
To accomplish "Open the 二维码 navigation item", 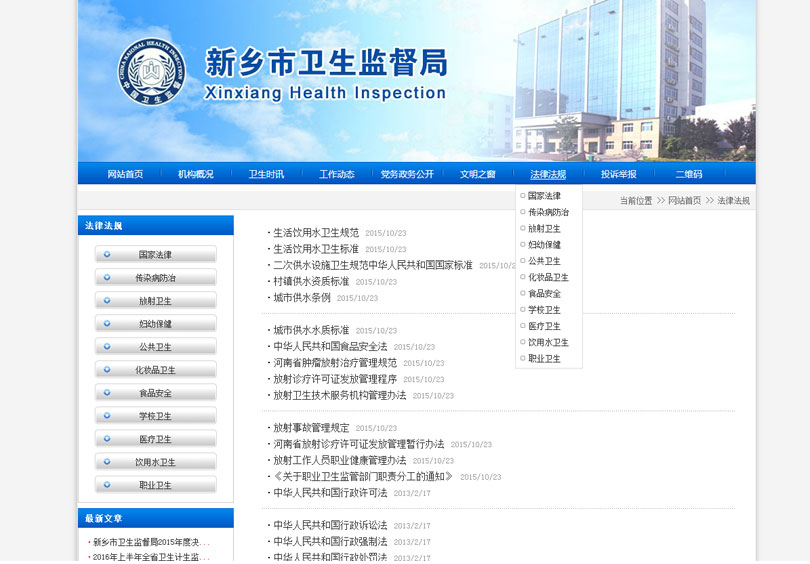I will pos(689,174).
